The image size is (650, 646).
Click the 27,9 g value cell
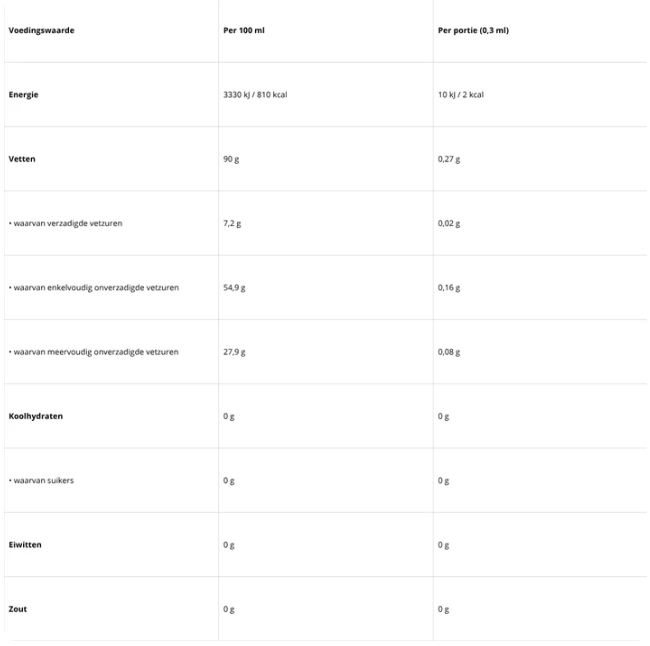coord(234,351)
